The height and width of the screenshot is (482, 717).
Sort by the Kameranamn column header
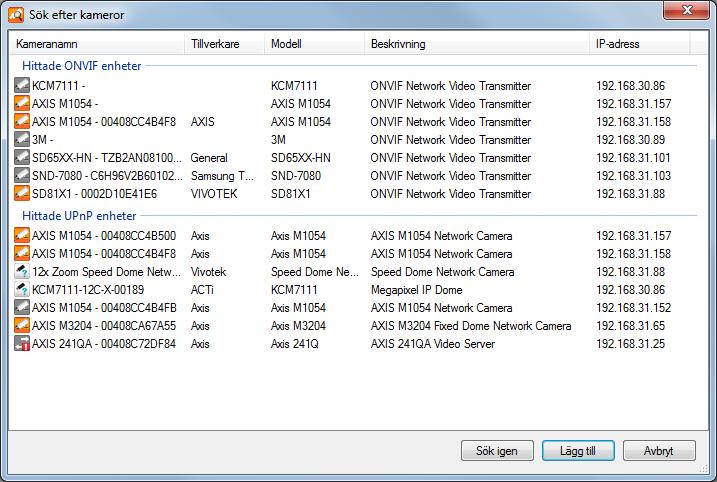[97, 44]
